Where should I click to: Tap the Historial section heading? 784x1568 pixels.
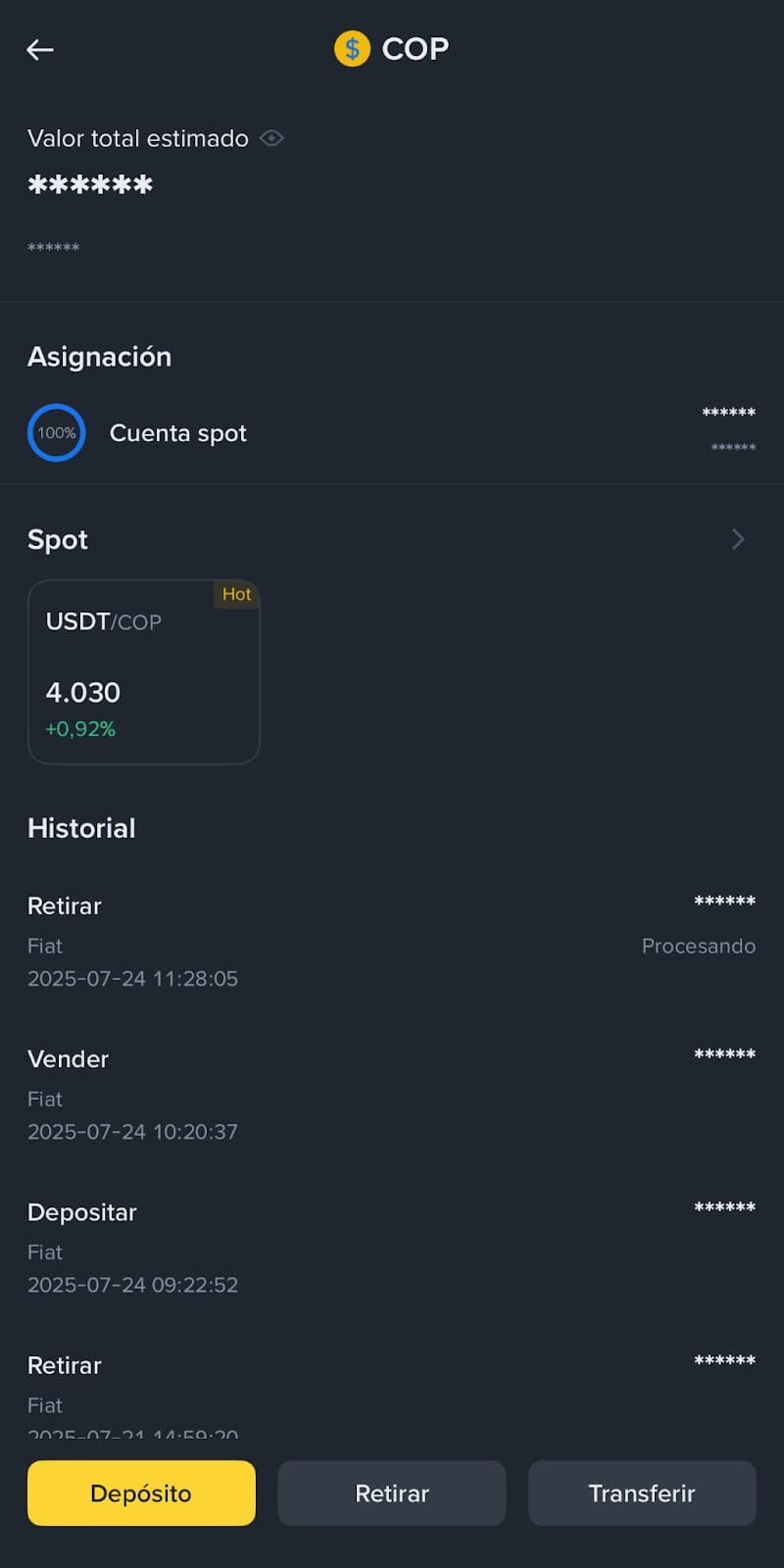coord(81,828)
